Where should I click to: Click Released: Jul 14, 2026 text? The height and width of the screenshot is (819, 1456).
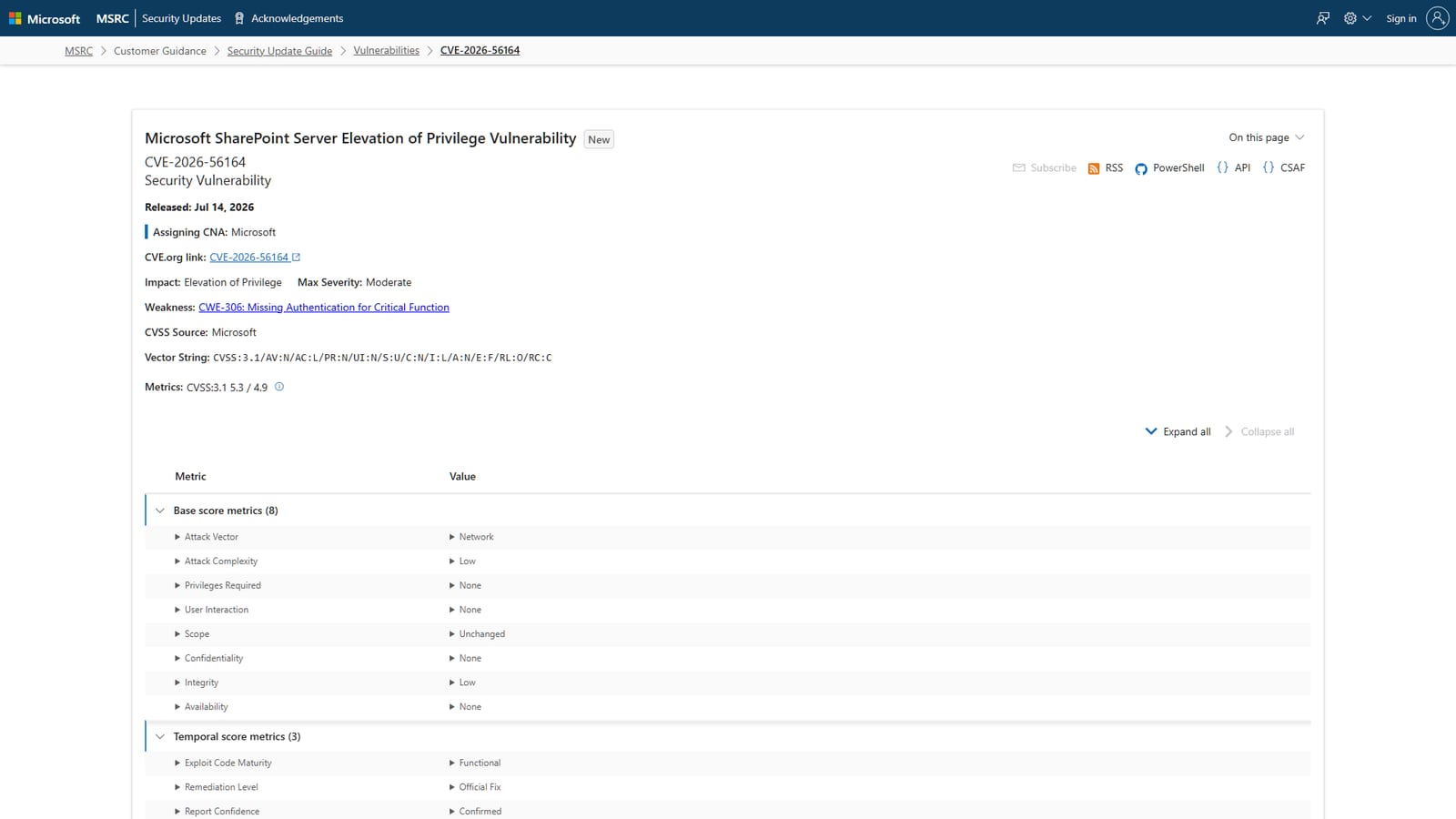point(199,207)
